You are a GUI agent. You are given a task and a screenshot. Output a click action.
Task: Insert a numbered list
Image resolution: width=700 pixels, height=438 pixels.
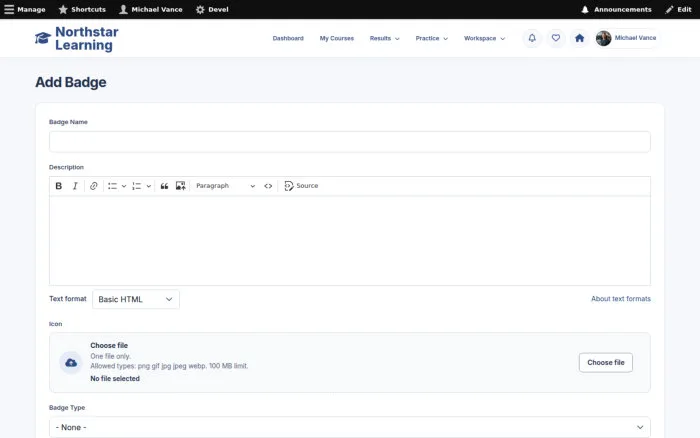(x=137, y=186)
